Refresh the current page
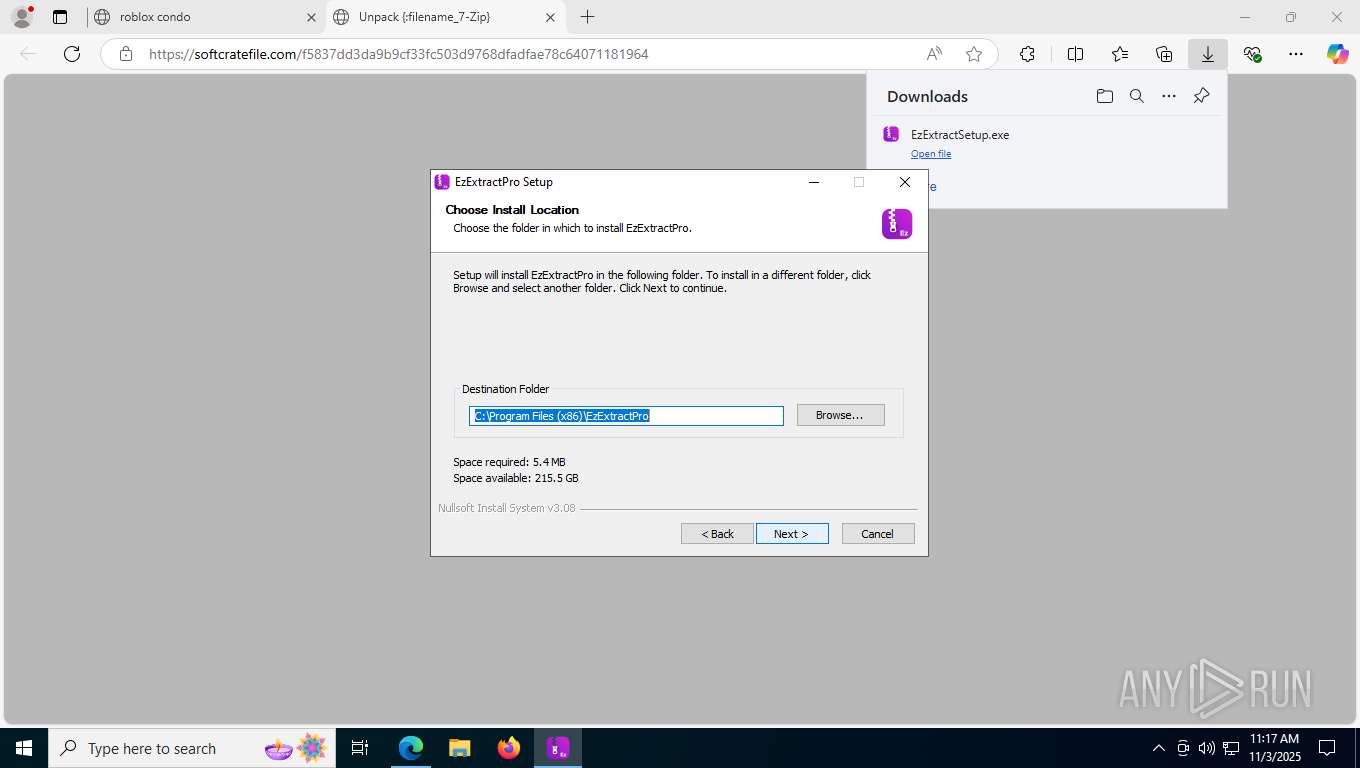The height and width of the screenshot is (768, 1360). (72, 54)
